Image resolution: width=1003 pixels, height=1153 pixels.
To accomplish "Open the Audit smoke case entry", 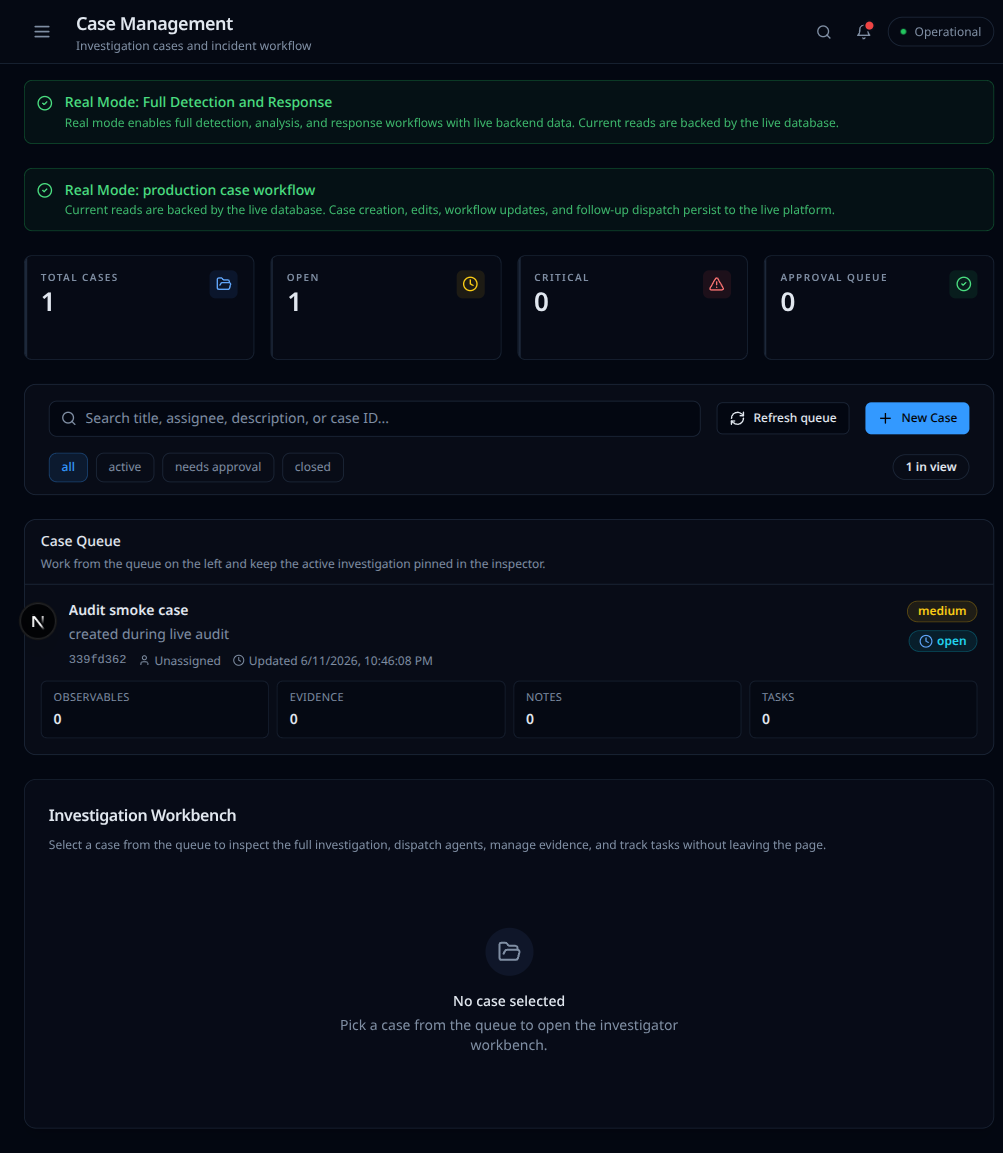I will click(x=128, y=610).
